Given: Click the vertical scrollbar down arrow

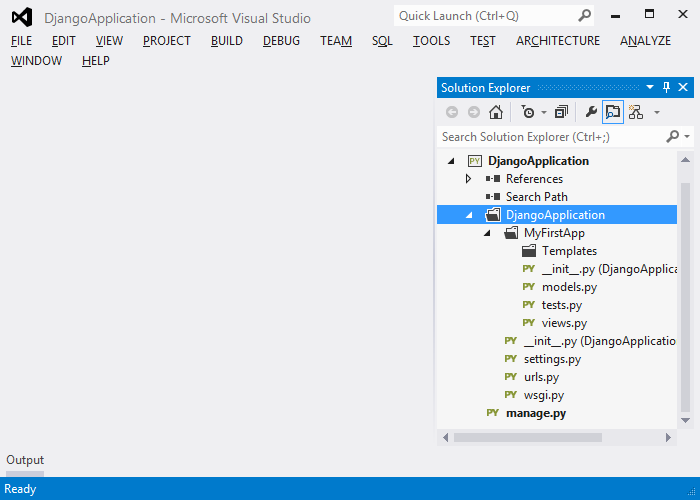Looking at the screenshot, I should (685, 421).
